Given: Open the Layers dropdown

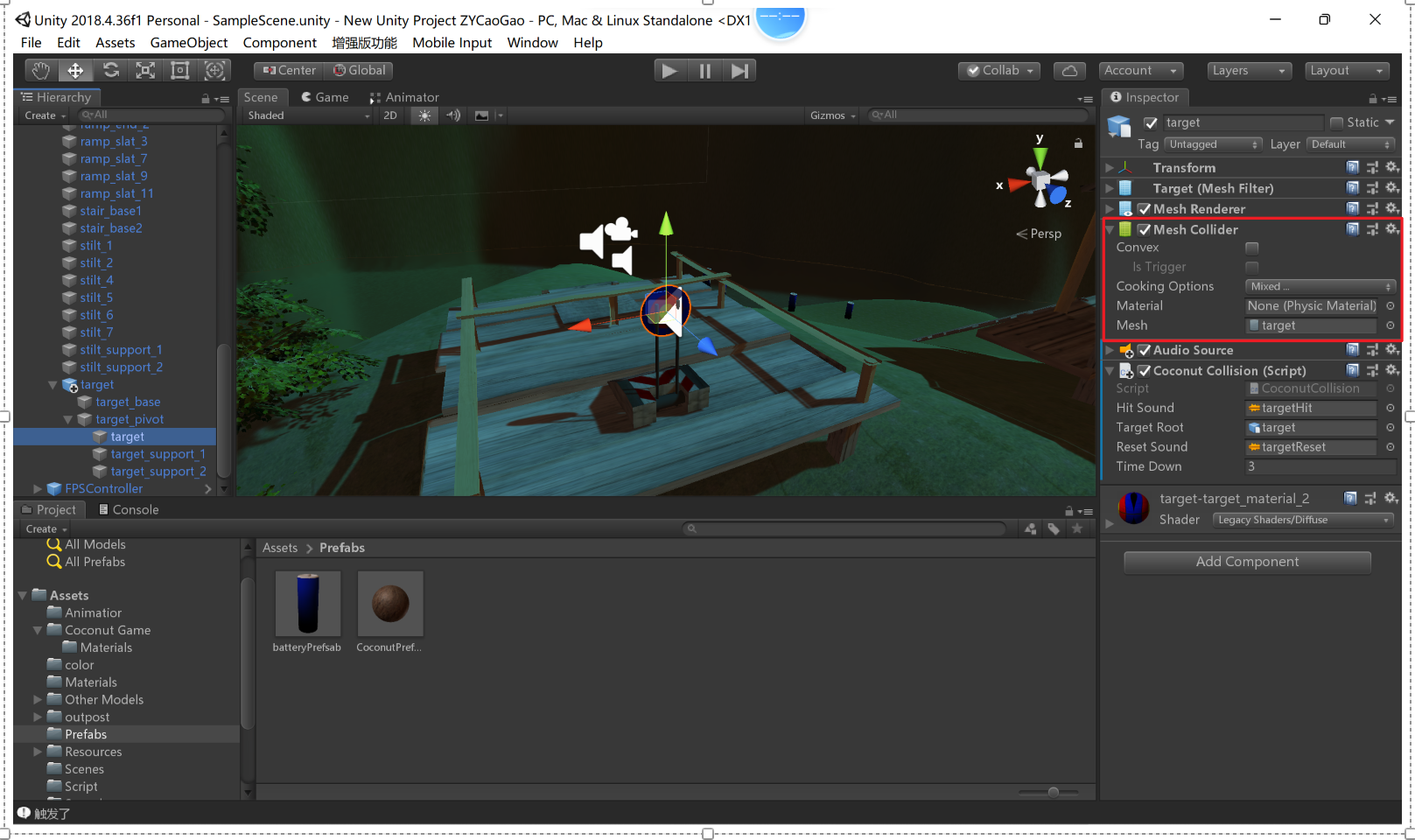Looking at the screenshot, I should point(1249,71).
